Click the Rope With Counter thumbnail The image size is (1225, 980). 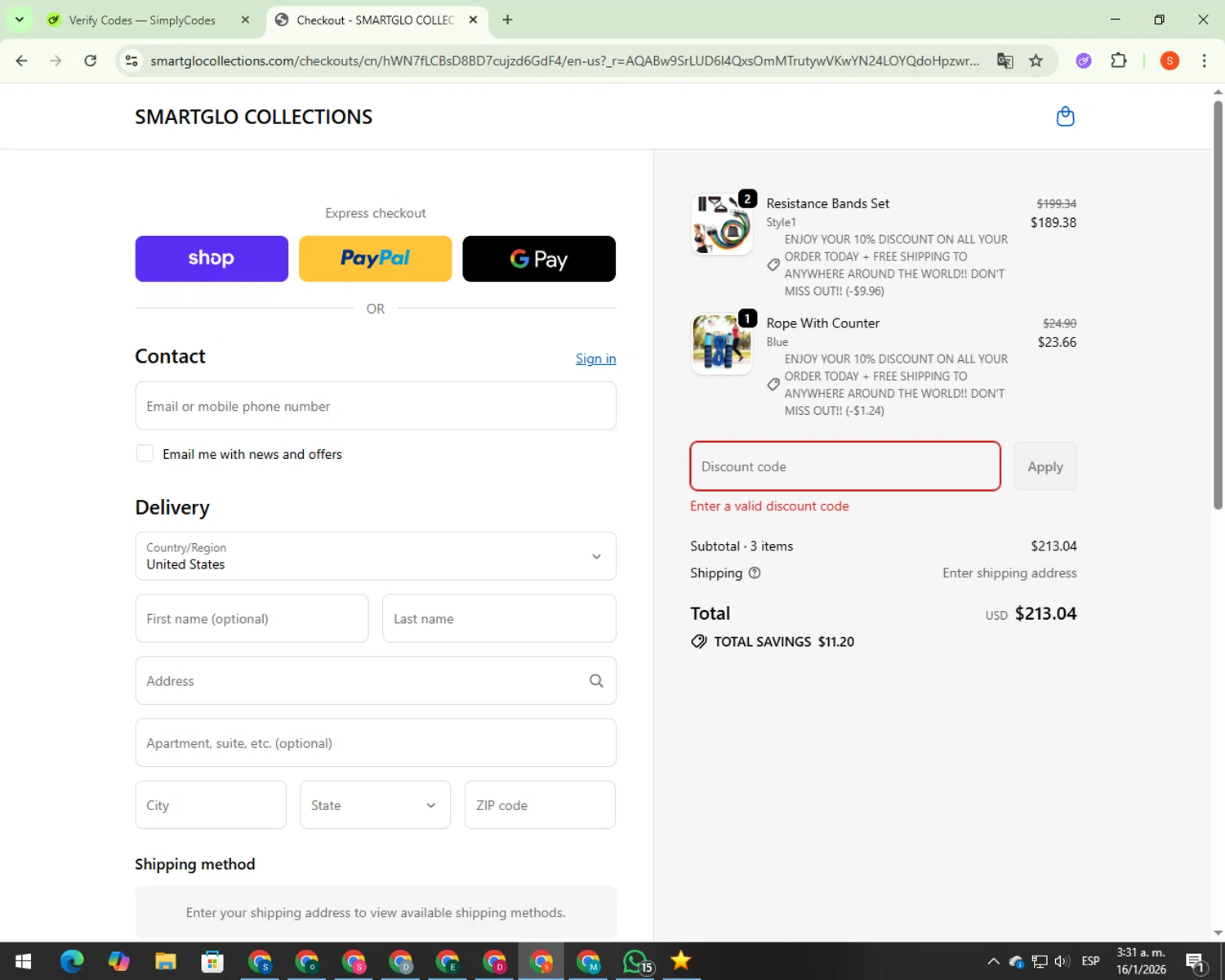tap(722, 344)
